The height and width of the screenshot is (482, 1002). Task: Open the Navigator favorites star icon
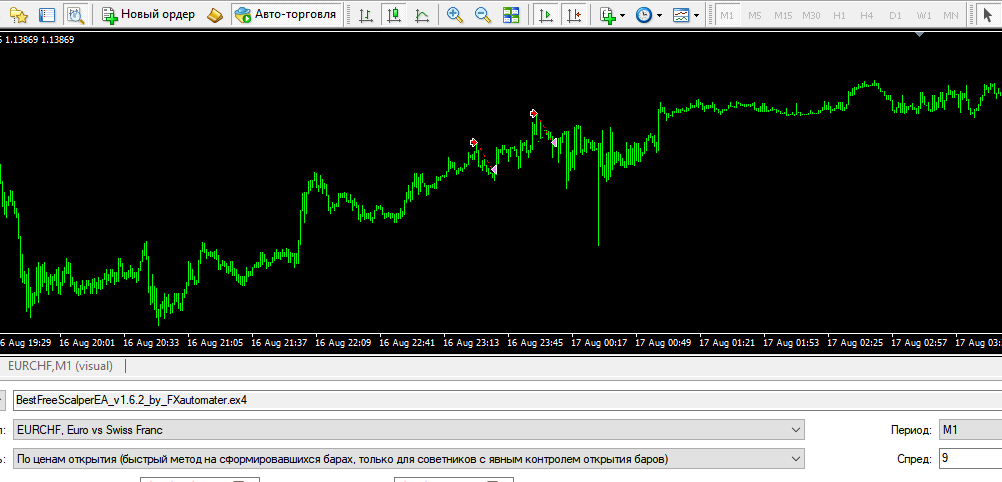19,15
